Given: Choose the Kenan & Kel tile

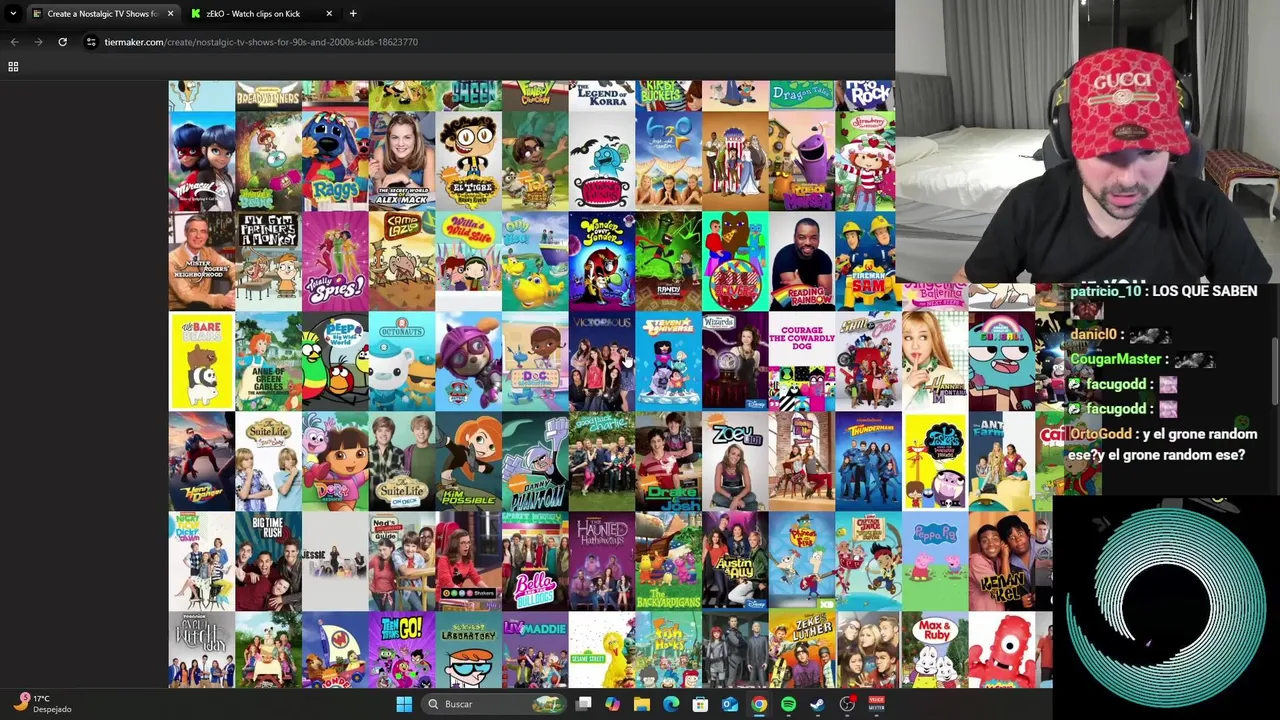Looking at the screenshot, I should (1002, 561).
